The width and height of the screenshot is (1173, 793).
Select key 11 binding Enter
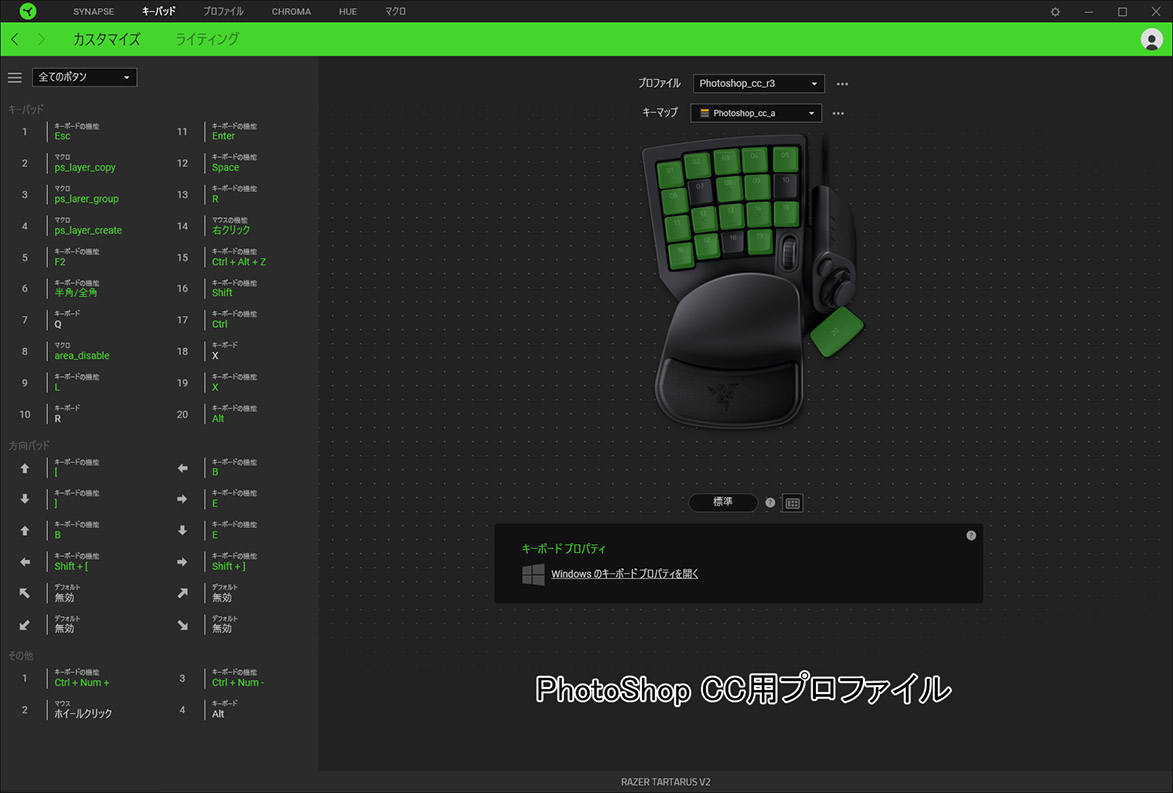223,136
